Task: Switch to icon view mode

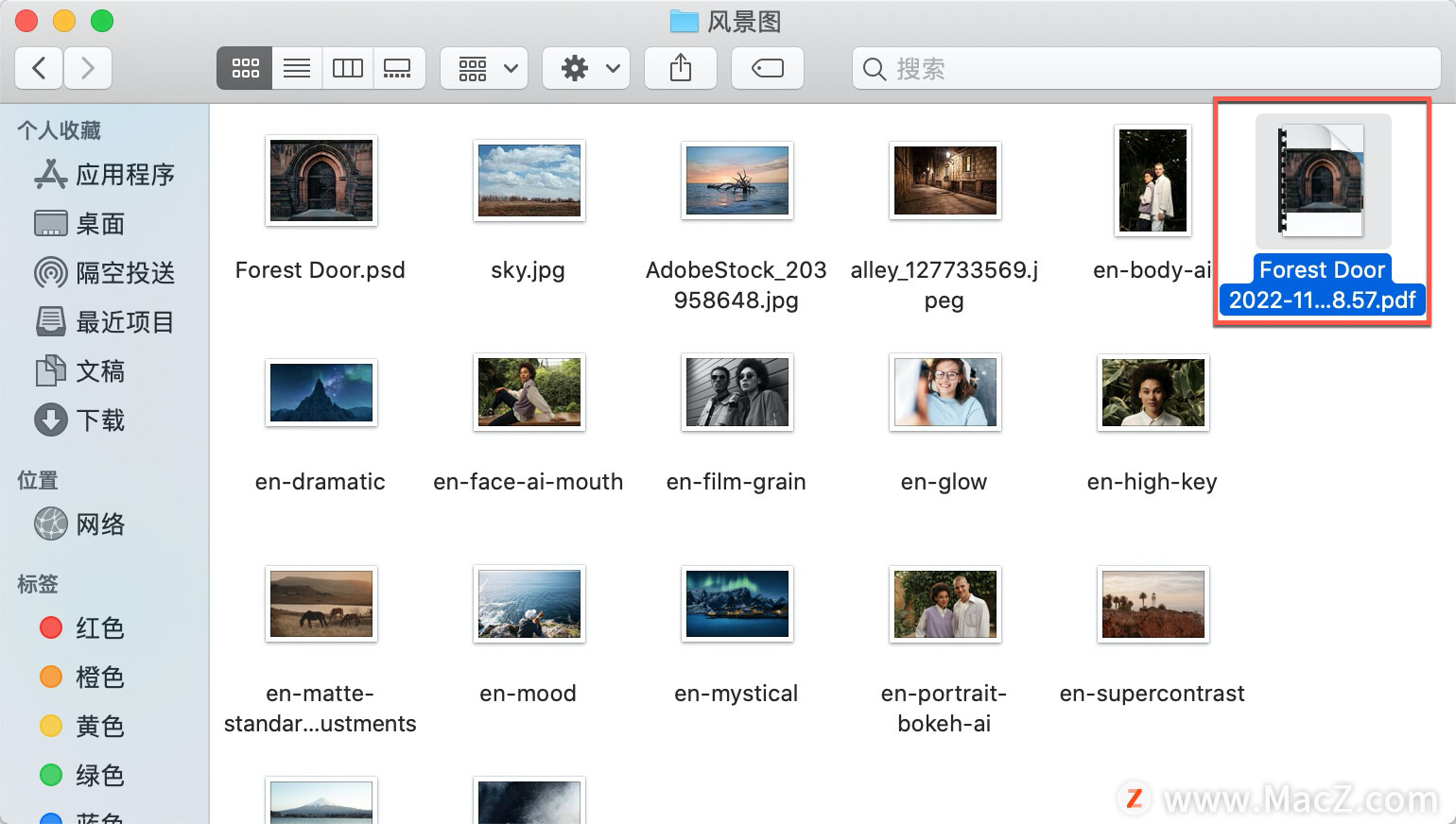Action: (x=245, y=68)
